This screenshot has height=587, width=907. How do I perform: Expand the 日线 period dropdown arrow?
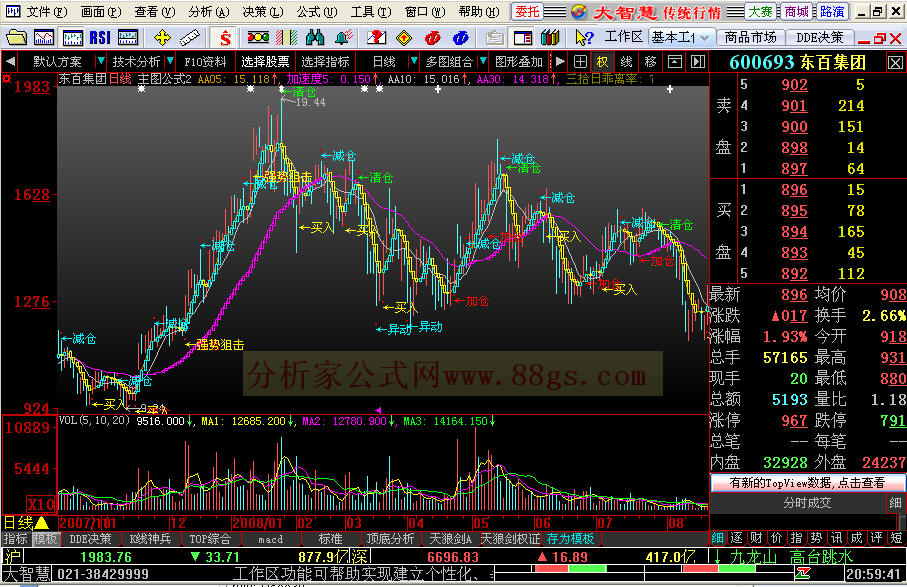click(x=414, y=60)
